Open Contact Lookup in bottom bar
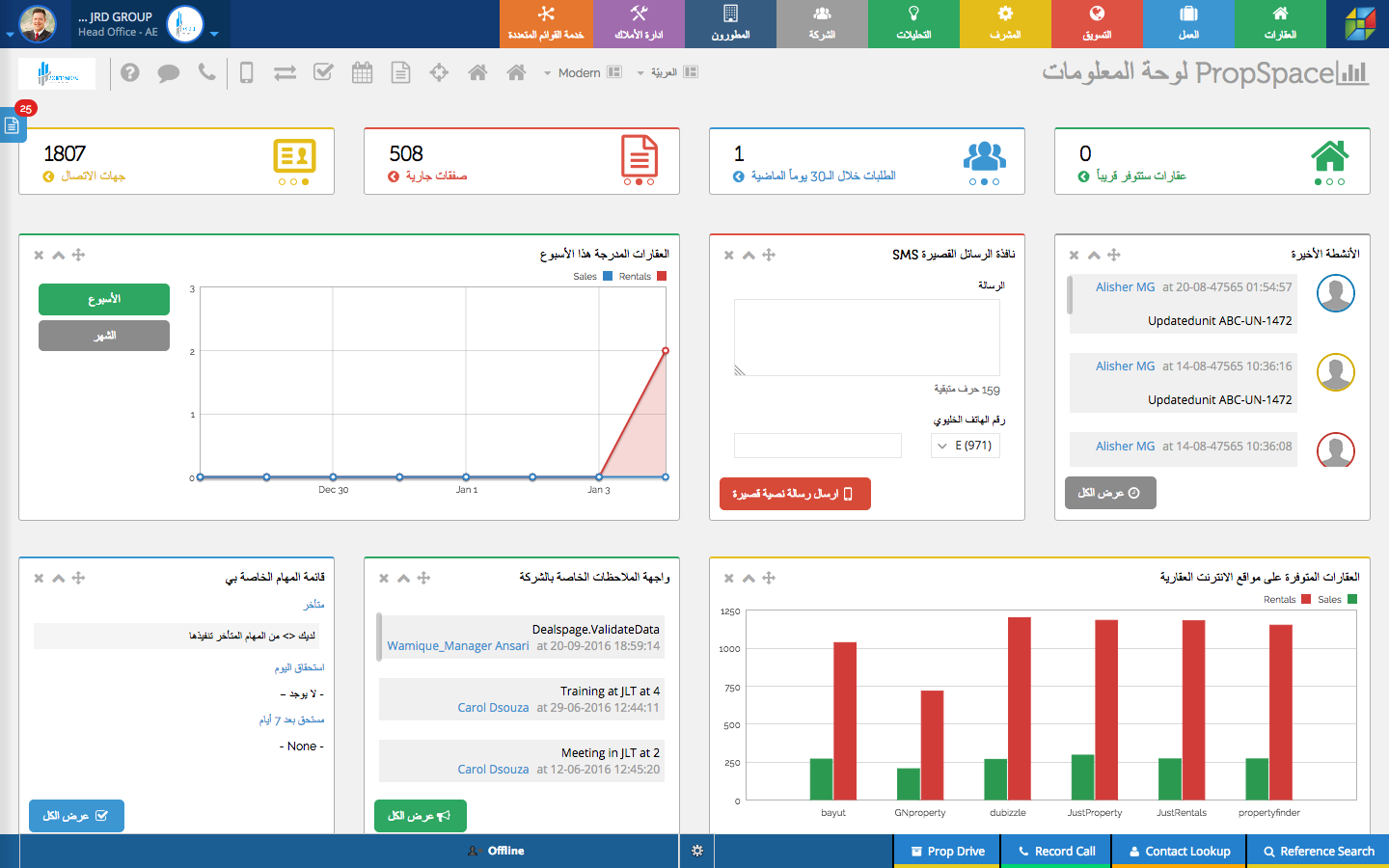Screen dimensions: 1389x868 [x=1180, y=852]
